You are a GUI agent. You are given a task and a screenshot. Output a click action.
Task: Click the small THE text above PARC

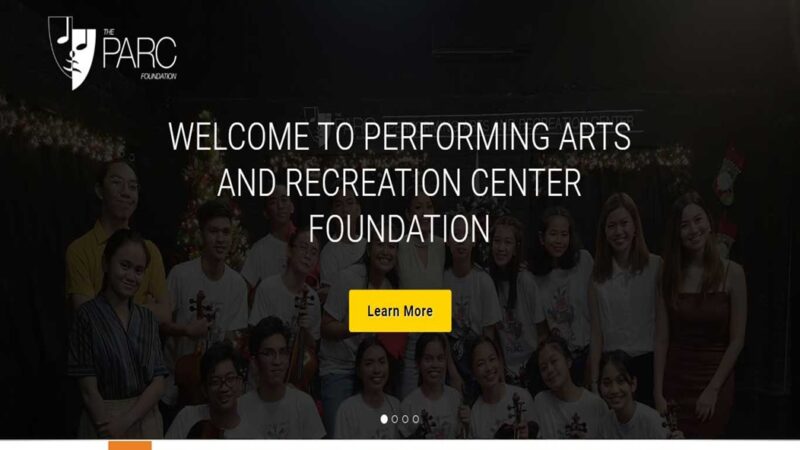pos(109,32)
